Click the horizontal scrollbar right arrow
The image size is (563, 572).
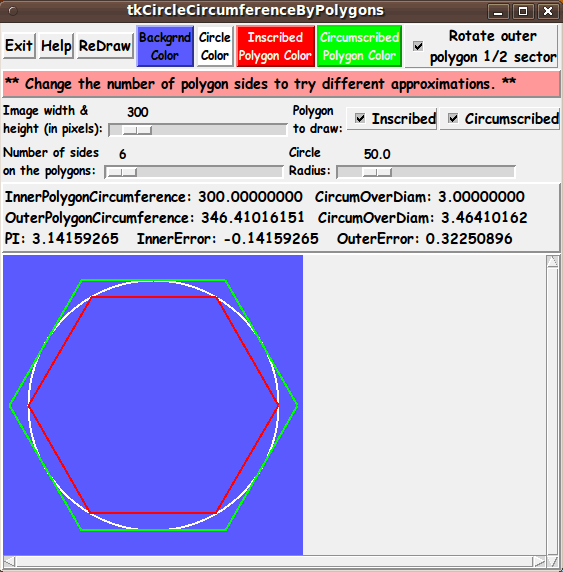[x=539, y=561]
